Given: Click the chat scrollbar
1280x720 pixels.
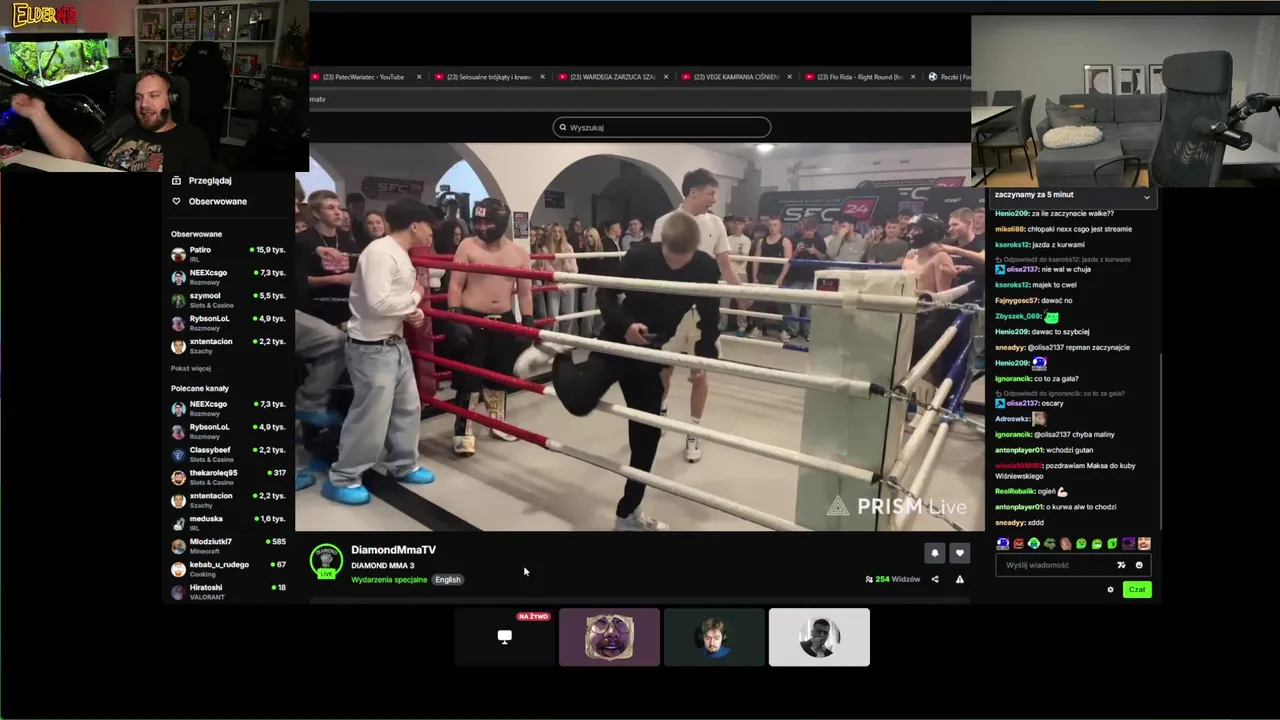Looking at the screenshot, I should tap(1161, 440).
